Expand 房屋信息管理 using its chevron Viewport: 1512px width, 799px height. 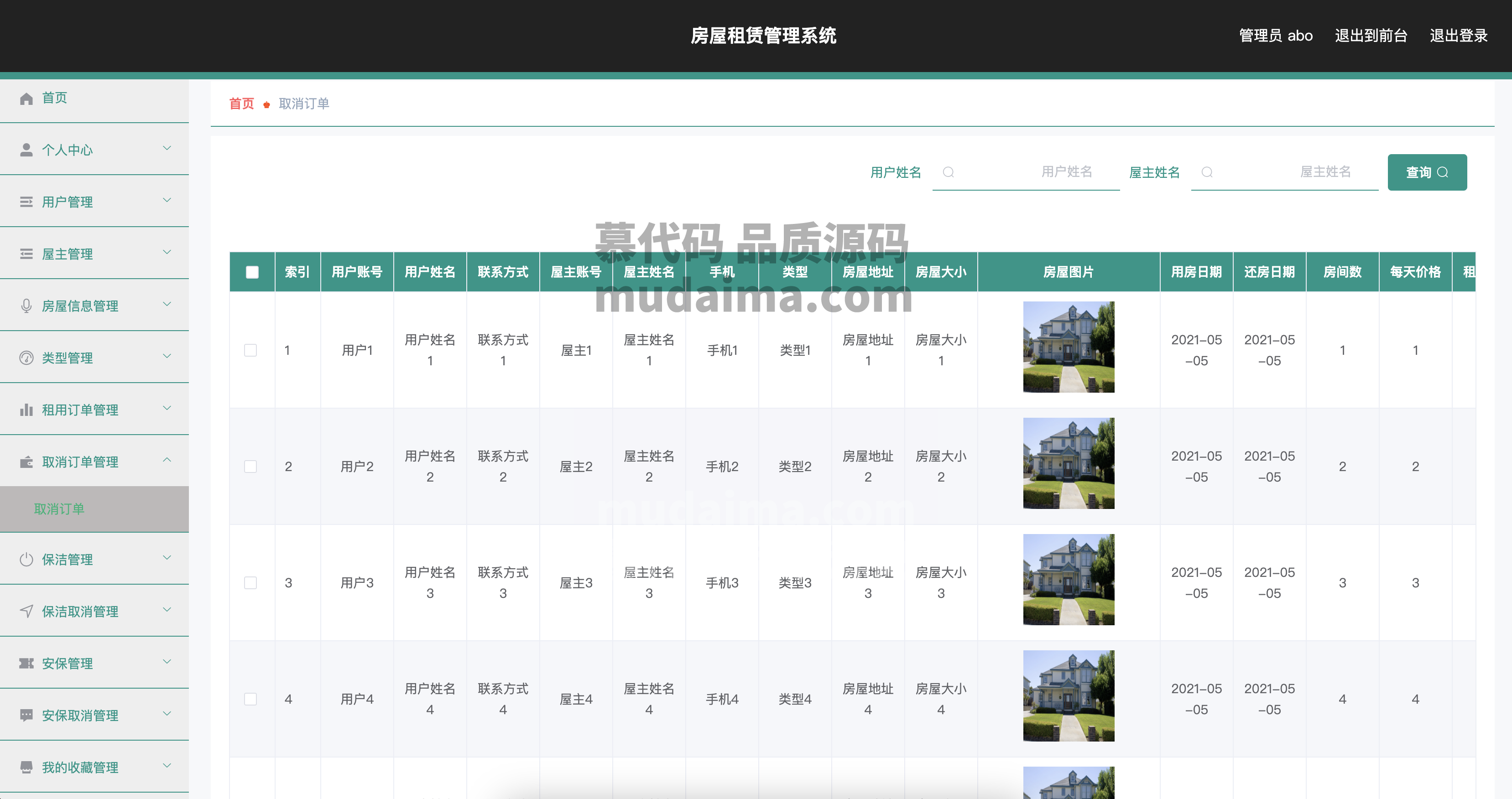pos(167,304)
